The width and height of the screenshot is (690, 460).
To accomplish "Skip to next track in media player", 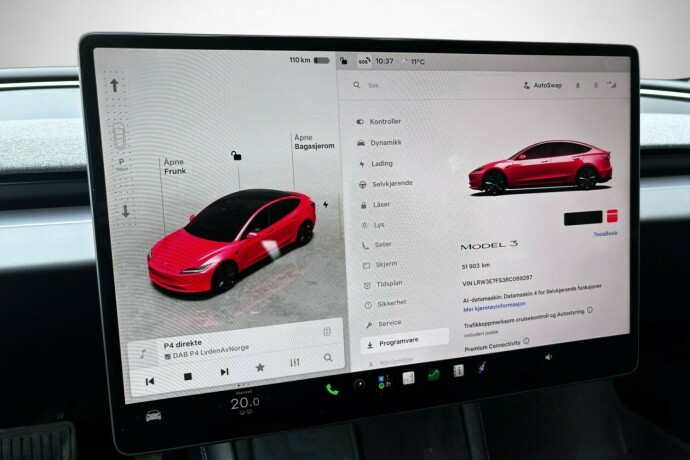I will 224,372.
